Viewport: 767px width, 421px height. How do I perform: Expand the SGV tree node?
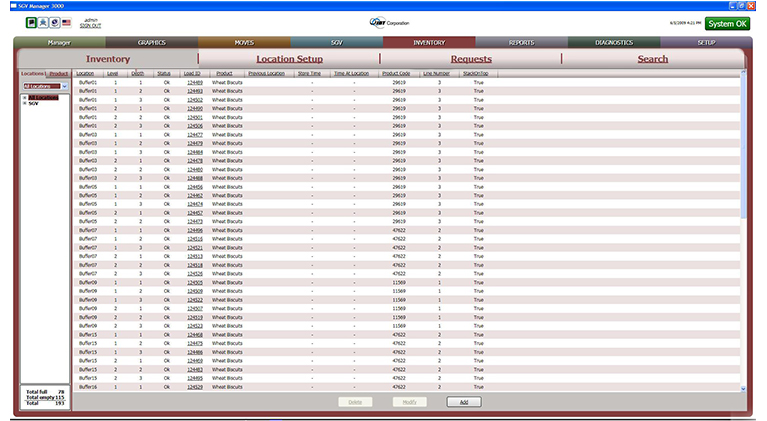24,103
